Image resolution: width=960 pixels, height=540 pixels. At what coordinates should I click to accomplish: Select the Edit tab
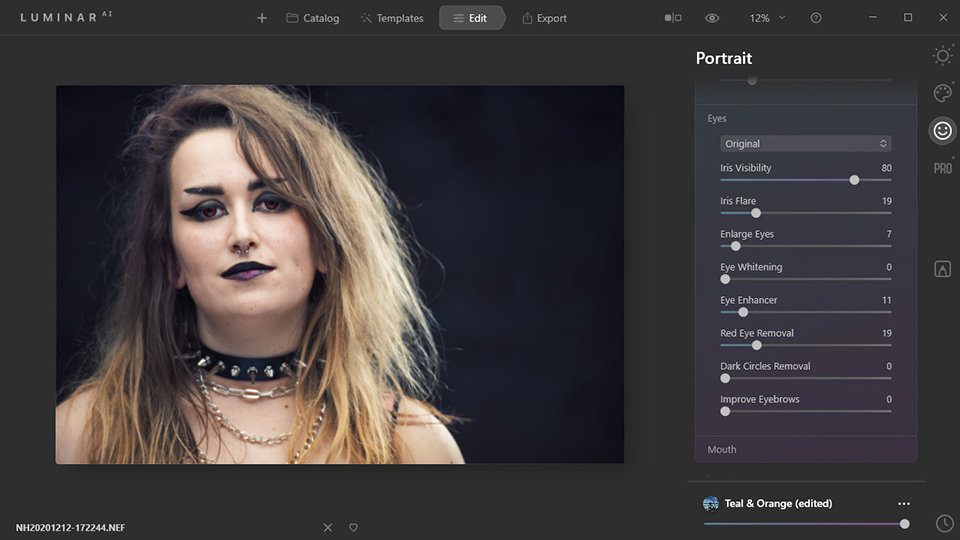(x=471, y=18)
